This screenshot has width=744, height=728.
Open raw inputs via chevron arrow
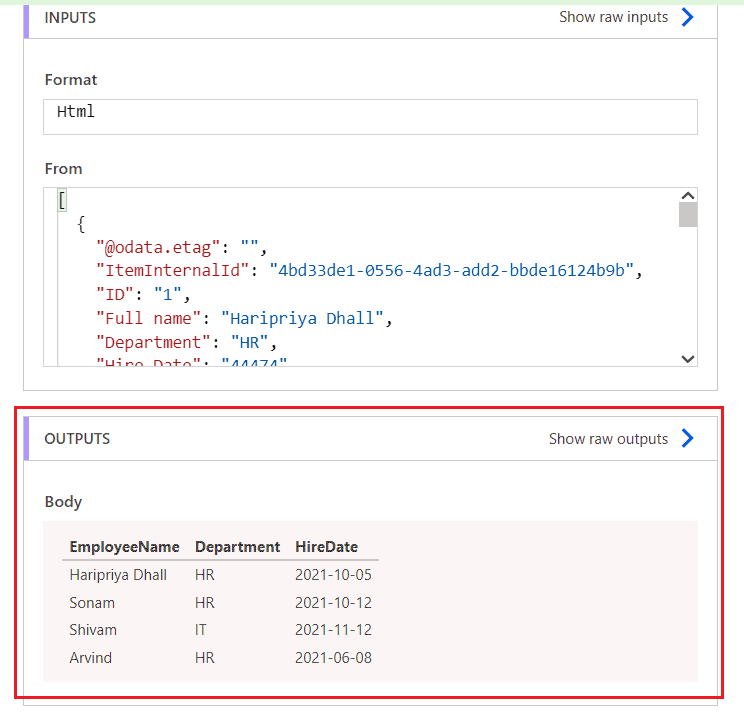687,17
